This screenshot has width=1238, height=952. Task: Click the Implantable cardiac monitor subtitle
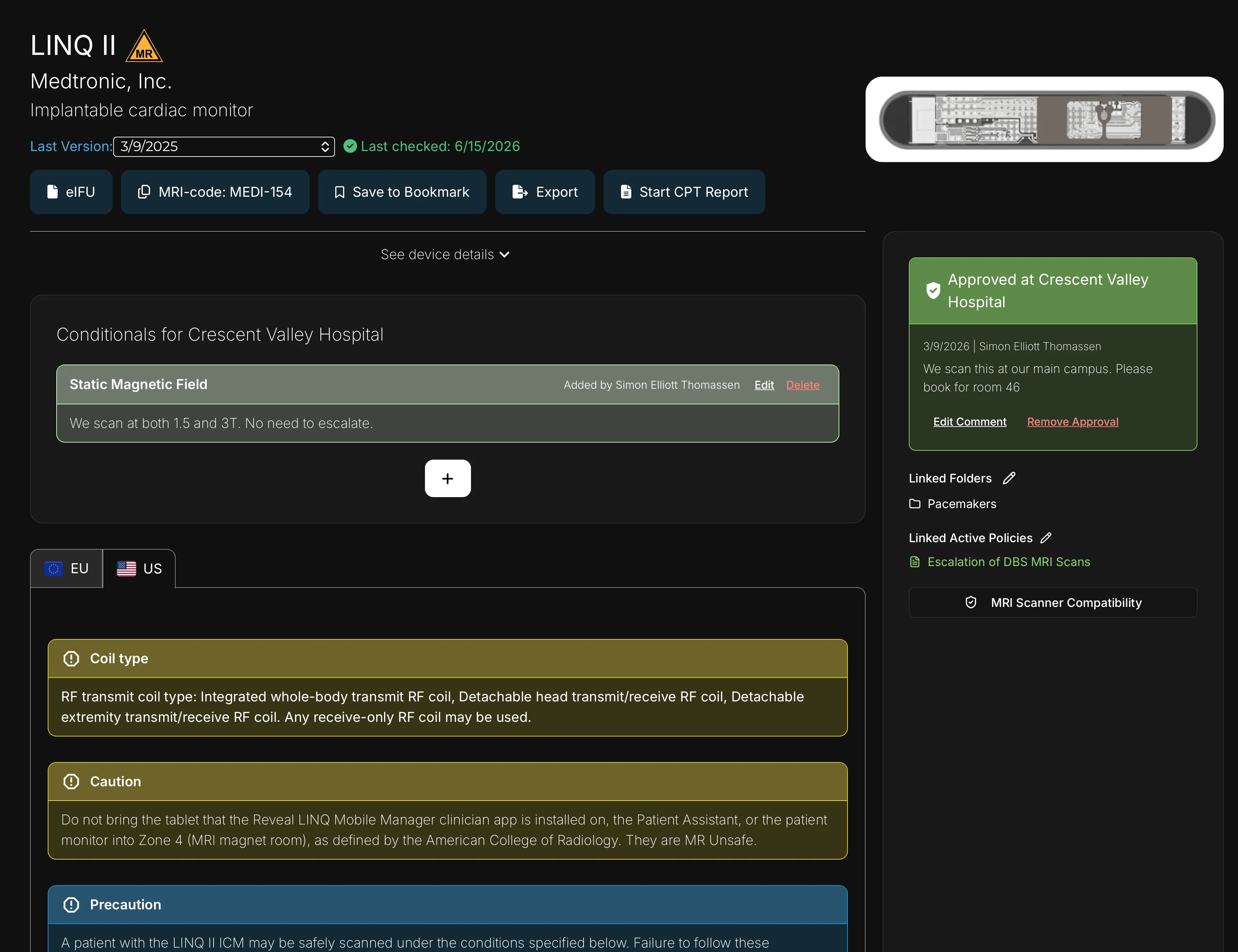141,110
